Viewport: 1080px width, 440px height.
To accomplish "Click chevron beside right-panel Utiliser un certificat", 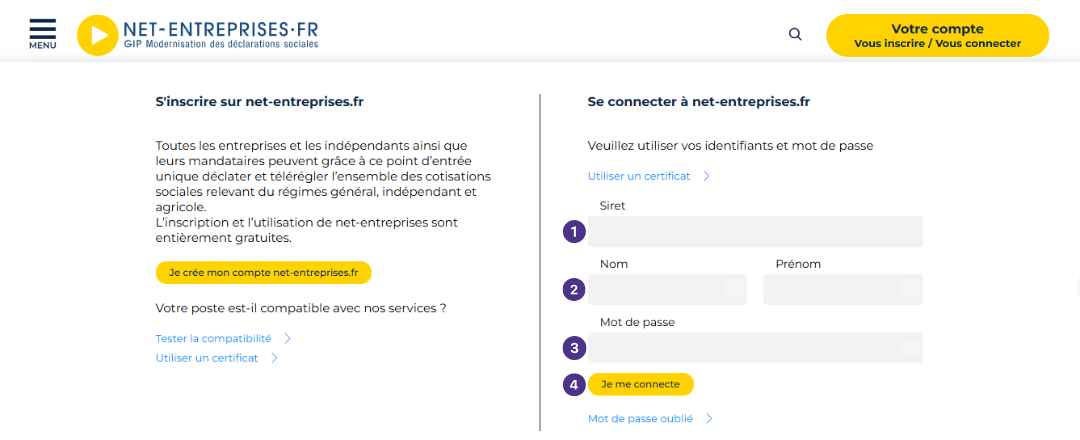I will coord(706,176).
